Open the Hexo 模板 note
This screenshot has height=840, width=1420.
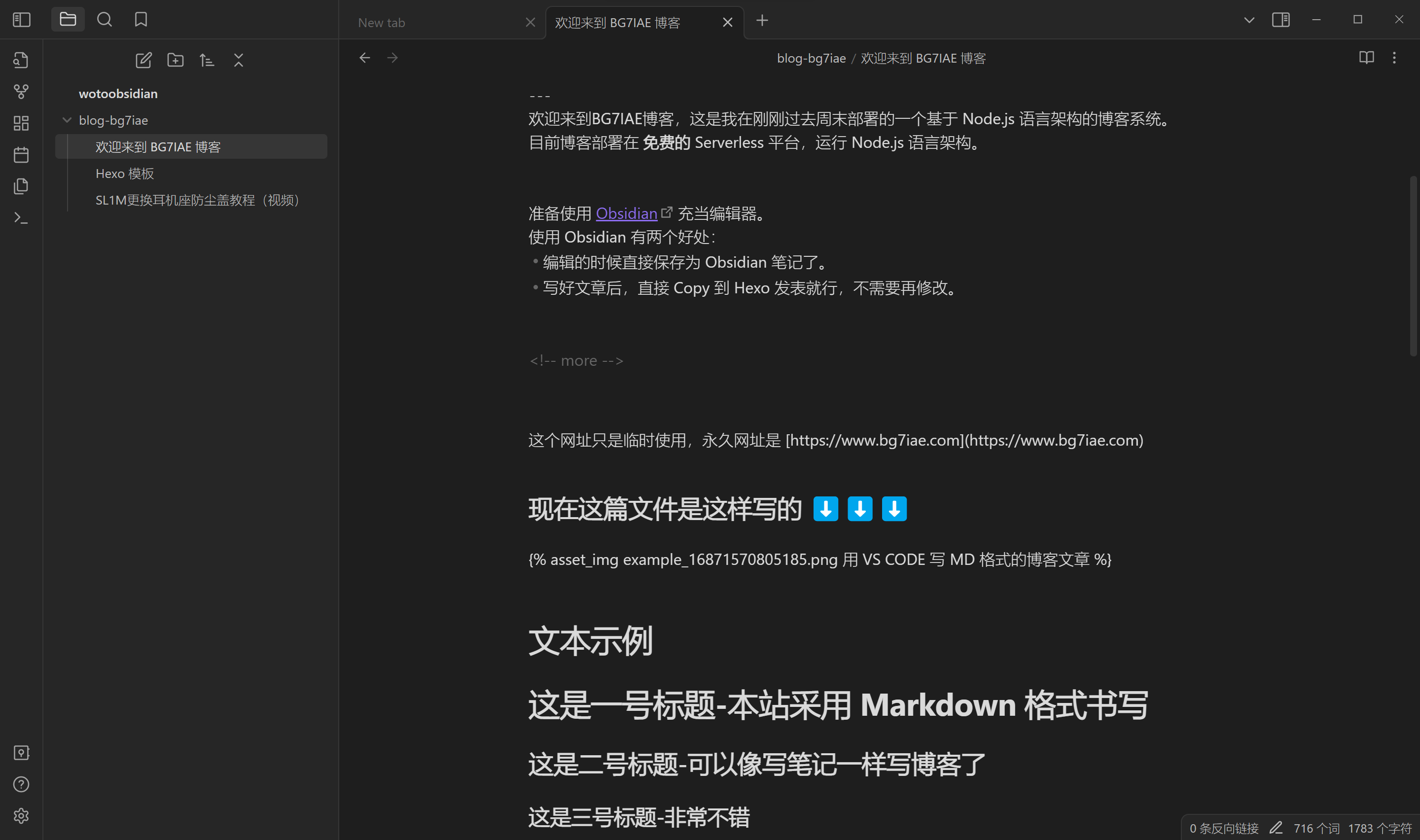pyautogui.click(x=125, y=174)
